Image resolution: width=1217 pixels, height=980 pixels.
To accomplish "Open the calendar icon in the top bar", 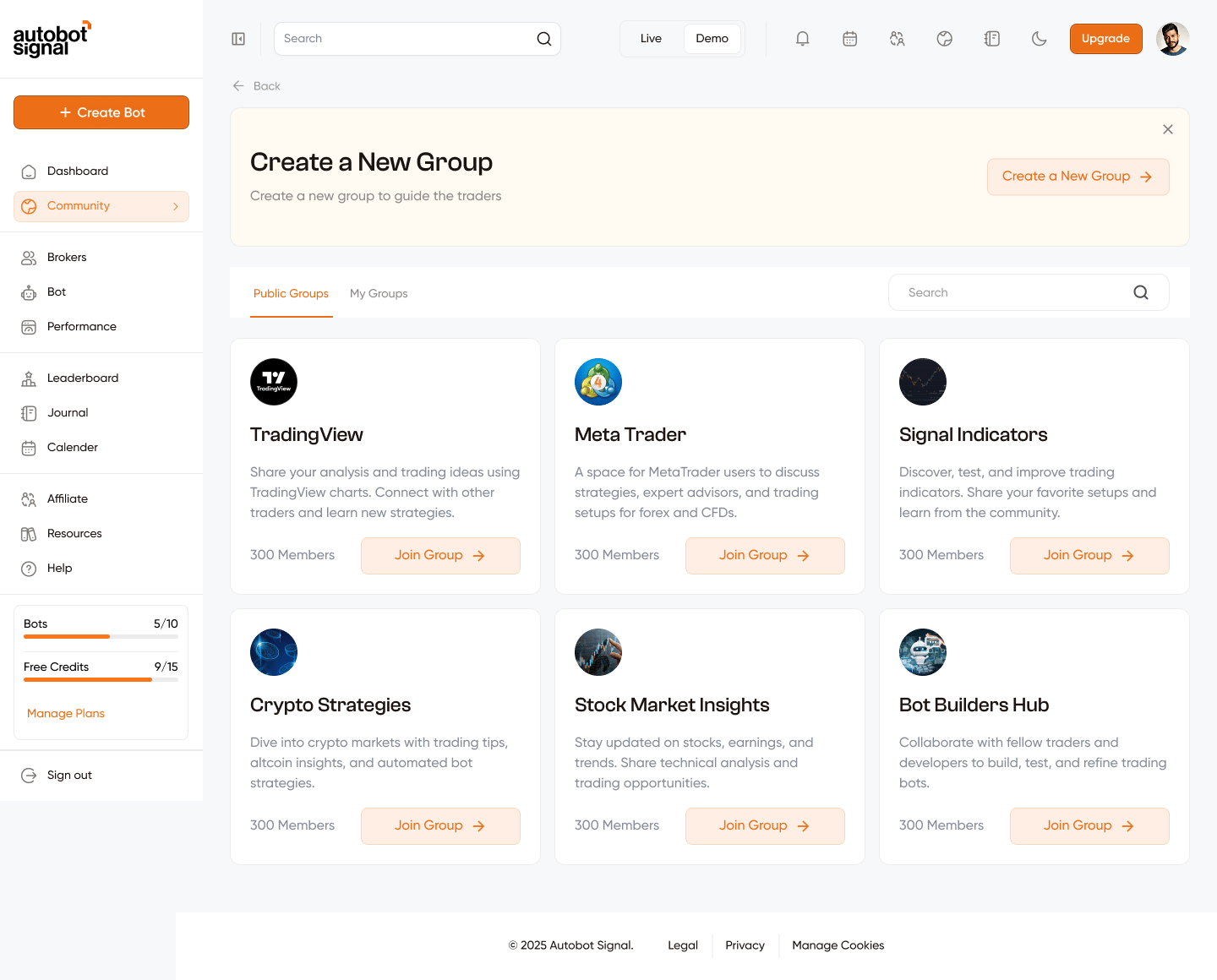I will pos(850,39).
